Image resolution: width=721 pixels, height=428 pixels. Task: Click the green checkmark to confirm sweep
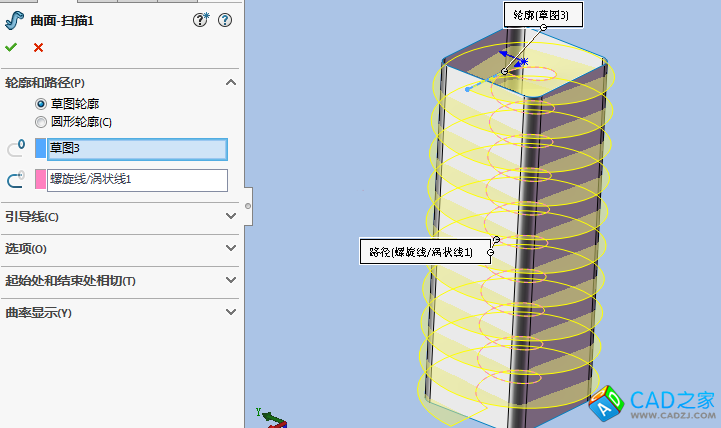[11, 47]
